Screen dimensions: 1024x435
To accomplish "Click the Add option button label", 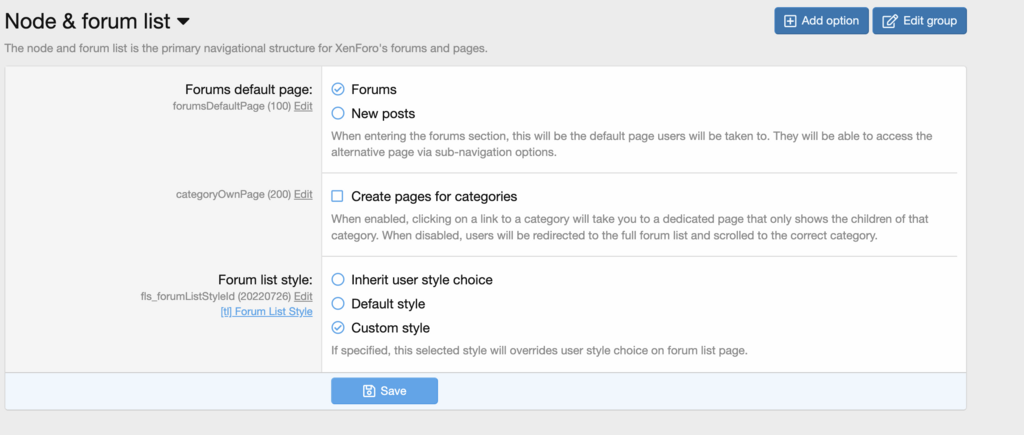I will (829, 21).
